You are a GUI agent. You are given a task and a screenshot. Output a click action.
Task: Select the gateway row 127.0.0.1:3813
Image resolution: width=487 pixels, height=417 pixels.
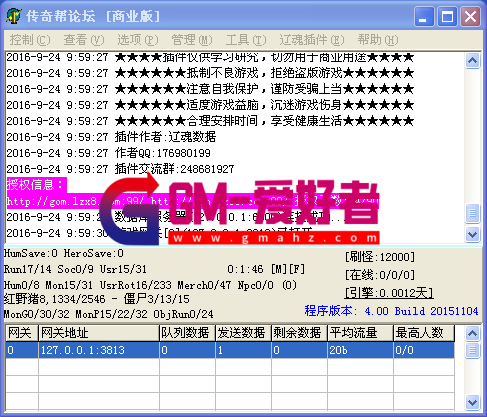230,350
